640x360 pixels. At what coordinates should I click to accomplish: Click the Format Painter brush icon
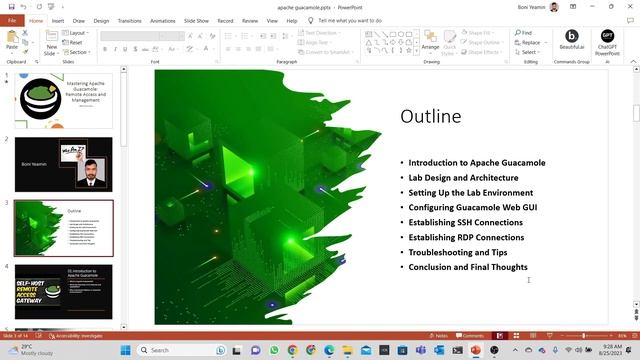point(25,52)
